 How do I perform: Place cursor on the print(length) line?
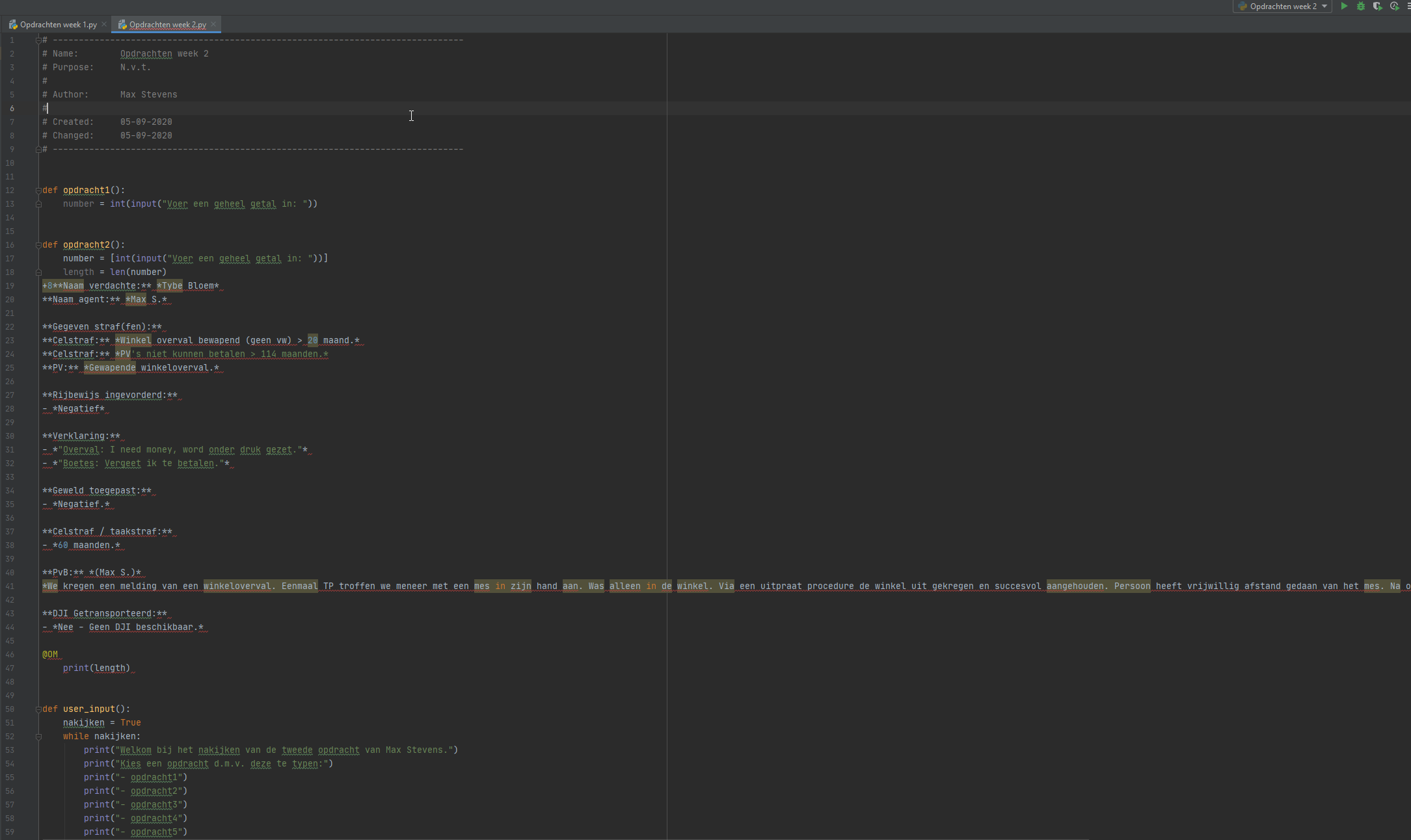(x=96, y=668)
